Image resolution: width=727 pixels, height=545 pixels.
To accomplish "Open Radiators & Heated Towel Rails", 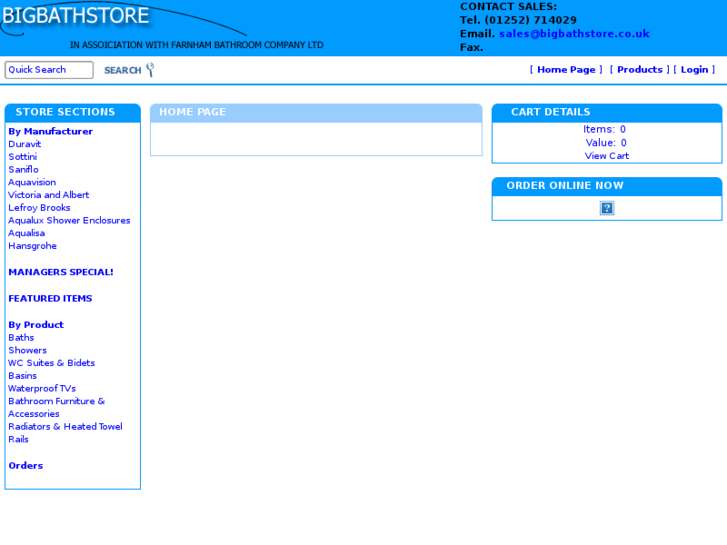I will pyautogui.click(x=65, y=433).
